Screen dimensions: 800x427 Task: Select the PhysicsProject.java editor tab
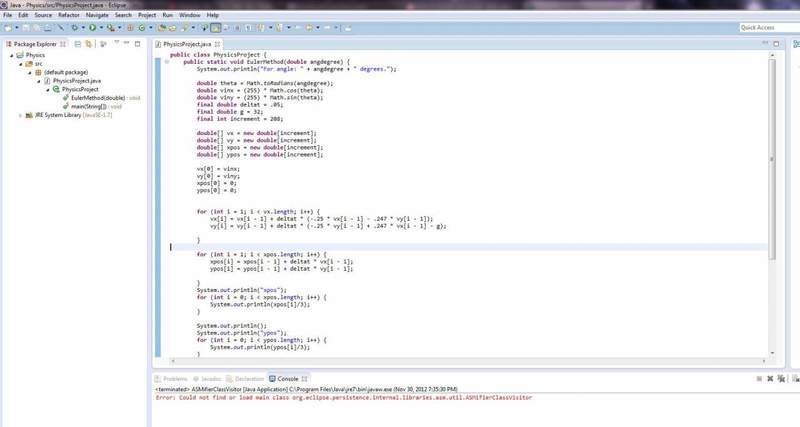coord(188,45)
